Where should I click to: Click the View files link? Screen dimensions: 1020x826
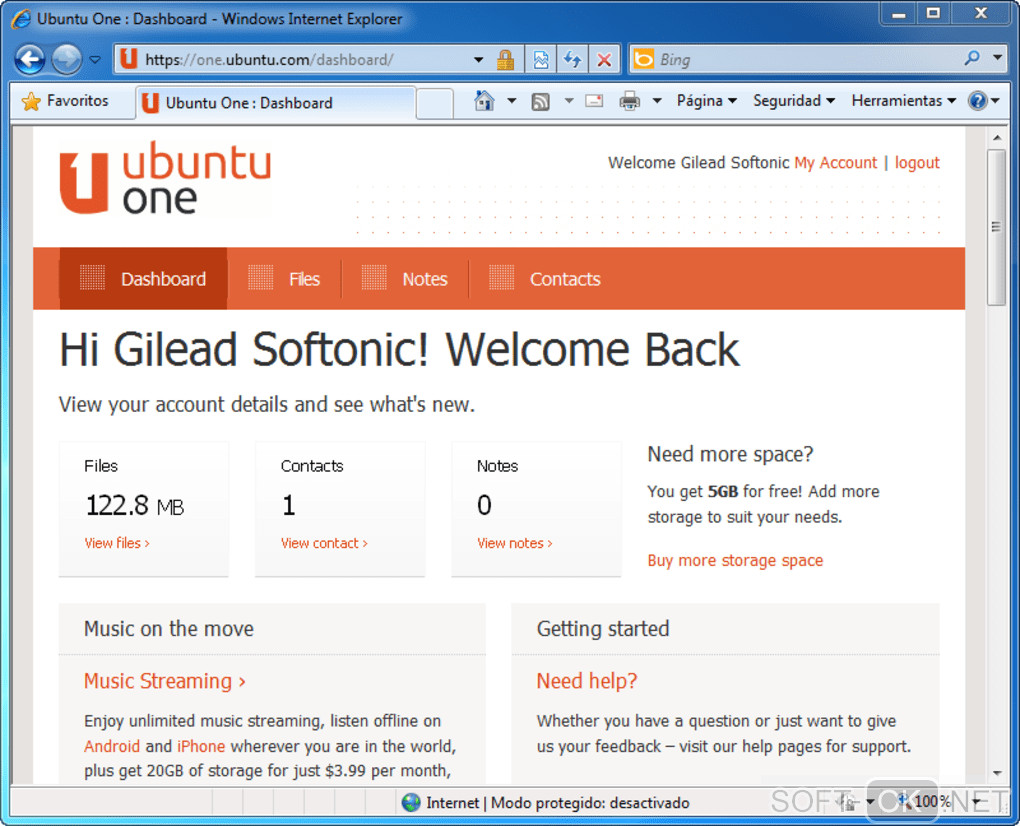click(117, 543)
